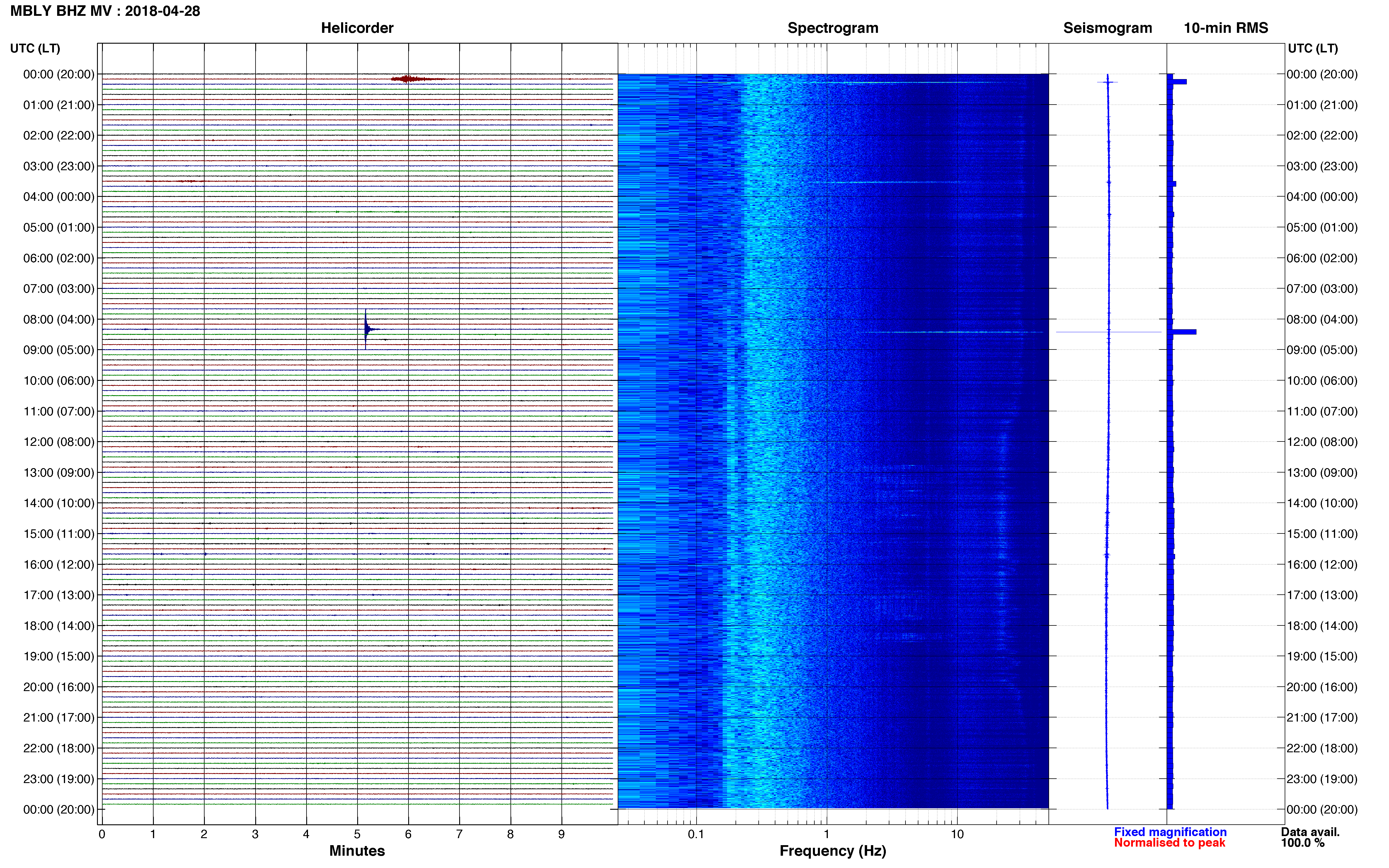The width and height of the screenshot is (1389, 868).
Task: Click the 'Data avail.' label
Action: click(x=1310, y=832)
